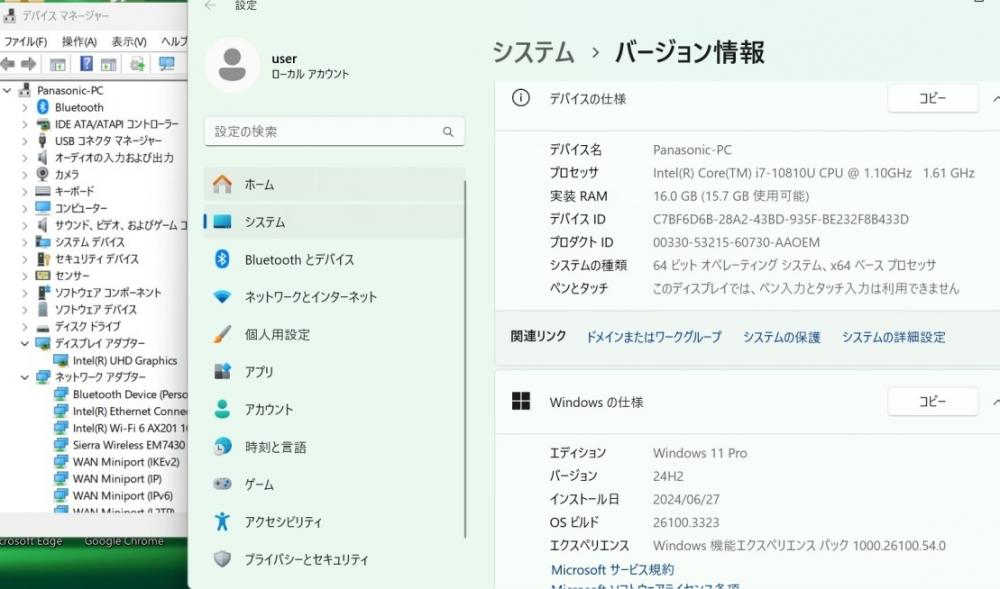Toggle the action pane icon in Device Manager
This screenshot has height=589, width=1000.
109,64
